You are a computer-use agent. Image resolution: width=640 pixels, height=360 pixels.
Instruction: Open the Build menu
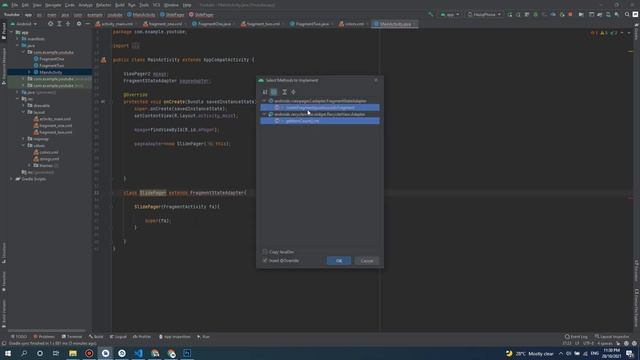coord(120,5)
